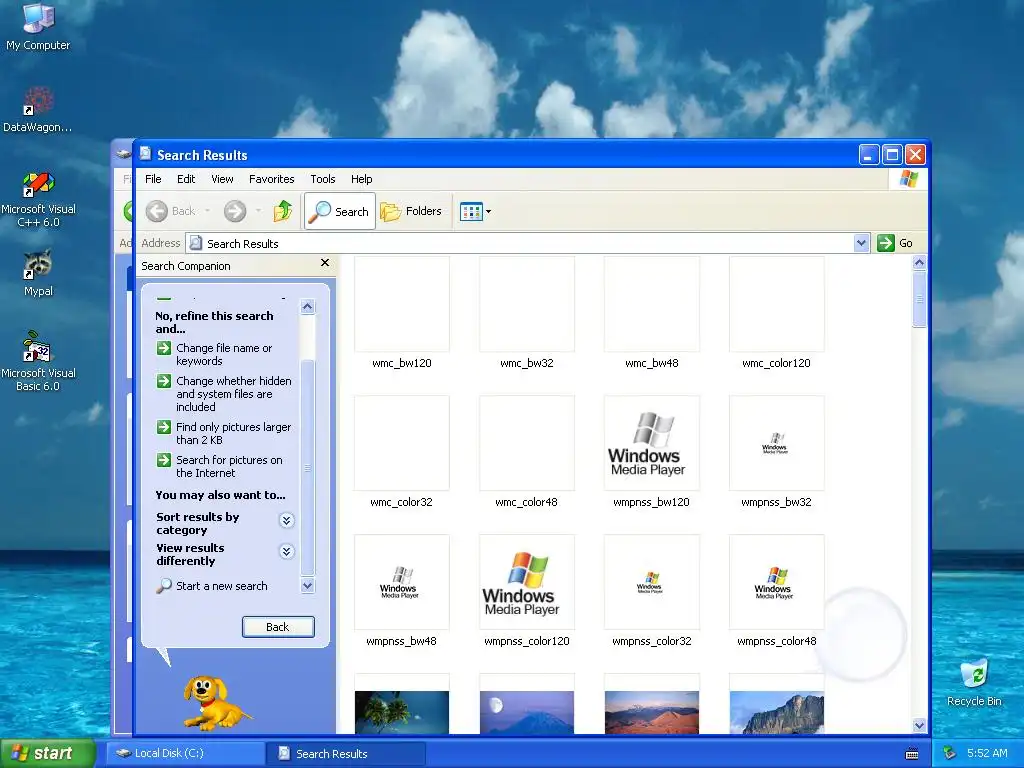Select the red desert dunes wallpaper thumbnail
1024x768 pixels.
pos(652,712)
